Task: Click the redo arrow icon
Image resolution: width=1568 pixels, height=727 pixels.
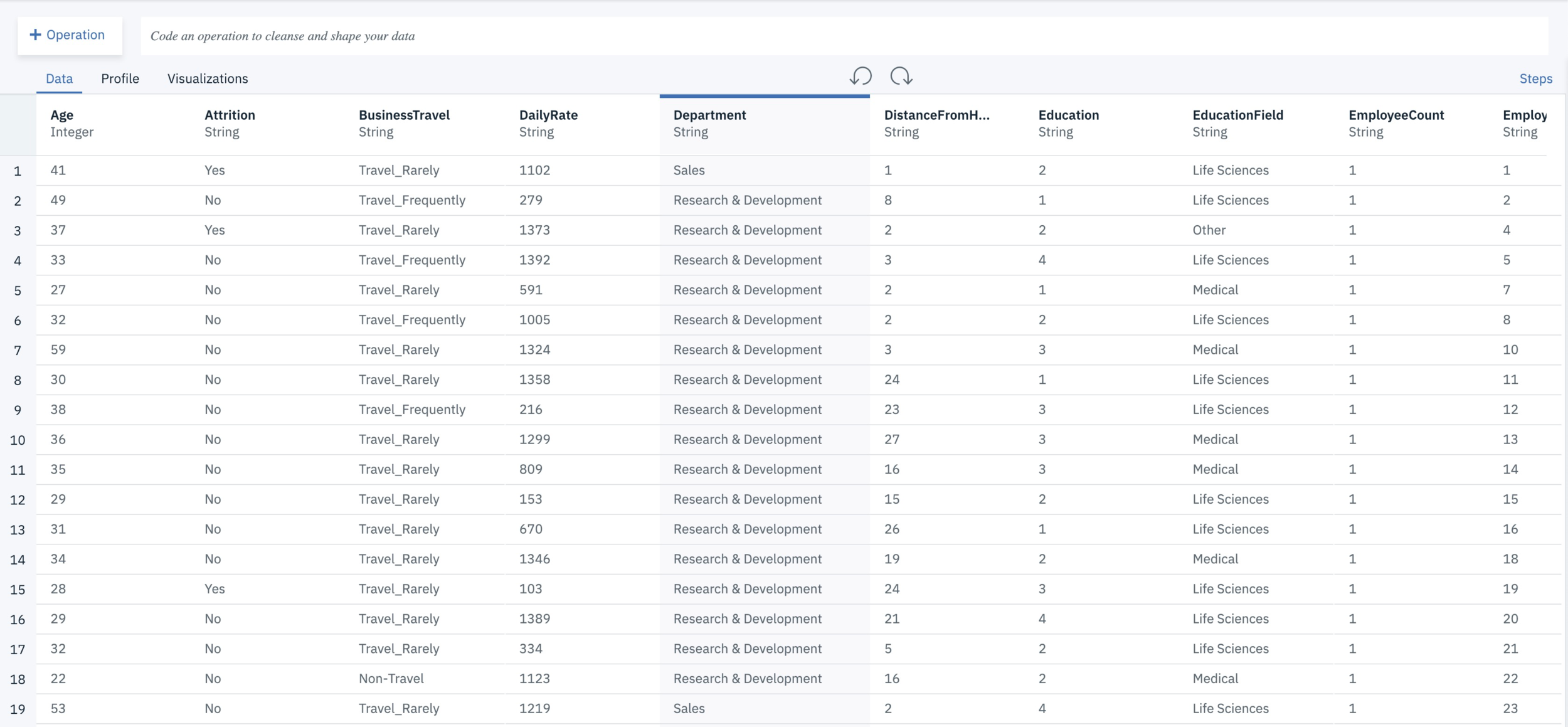Action: (x=901, y=77)
